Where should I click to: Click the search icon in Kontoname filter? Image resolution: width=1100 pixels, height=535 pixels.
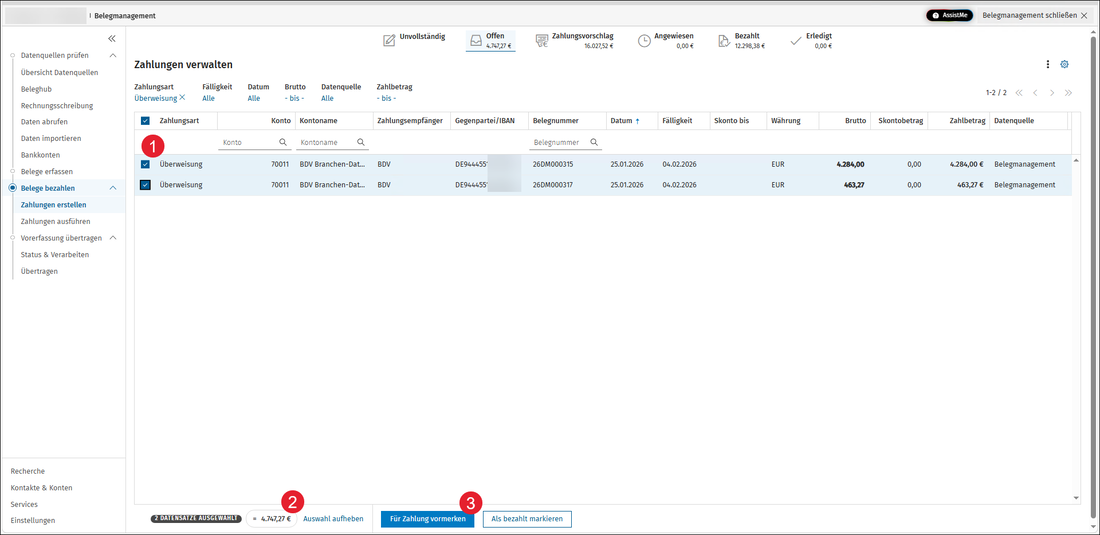coord(361,142)
